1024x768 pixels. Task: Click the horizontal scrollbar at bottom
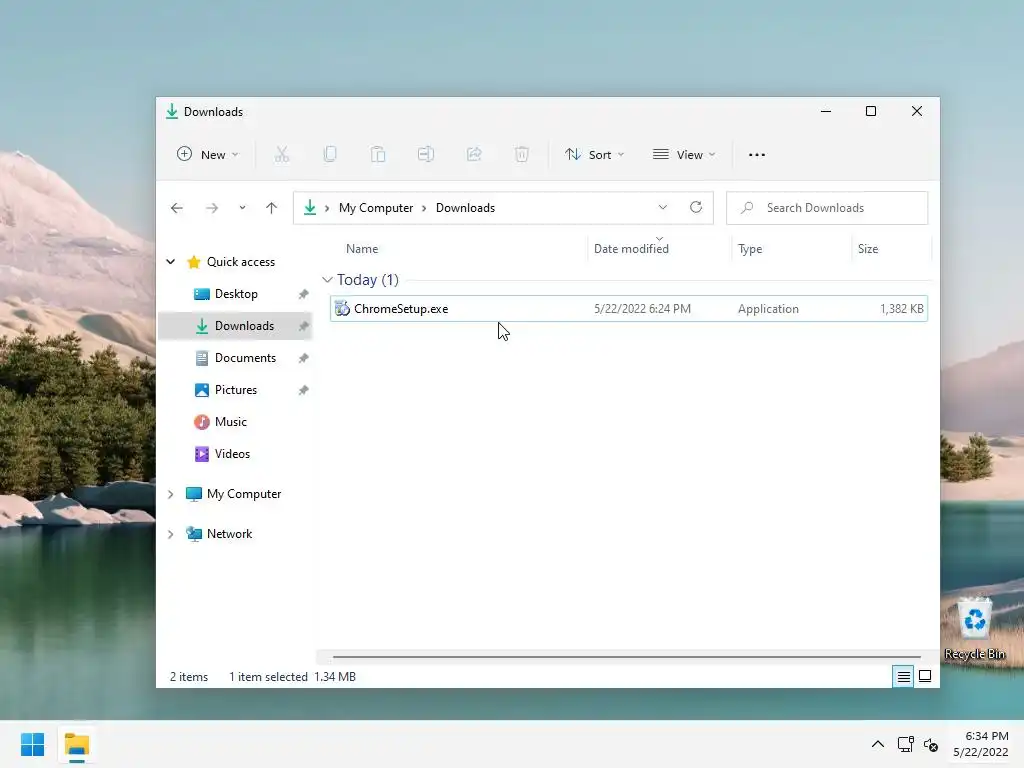(626, 657)
